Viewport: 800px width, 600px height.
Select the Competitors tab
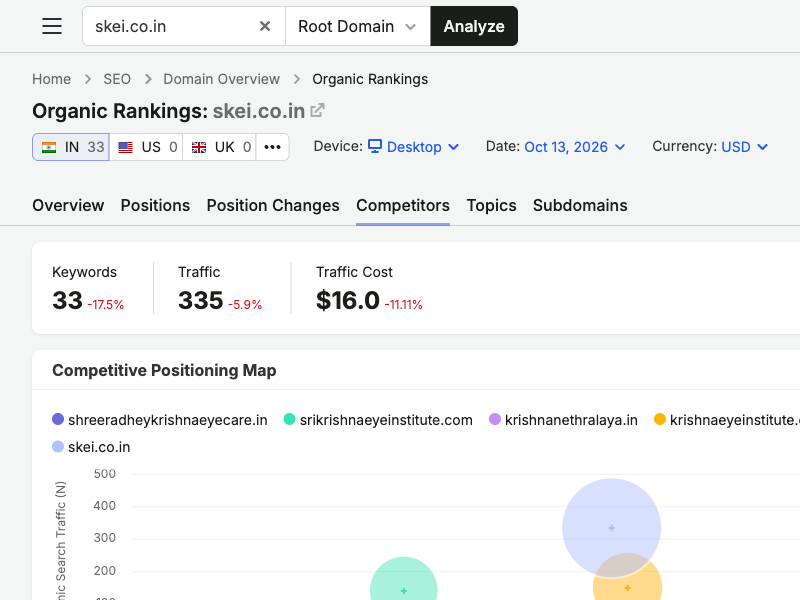[403, 205]
